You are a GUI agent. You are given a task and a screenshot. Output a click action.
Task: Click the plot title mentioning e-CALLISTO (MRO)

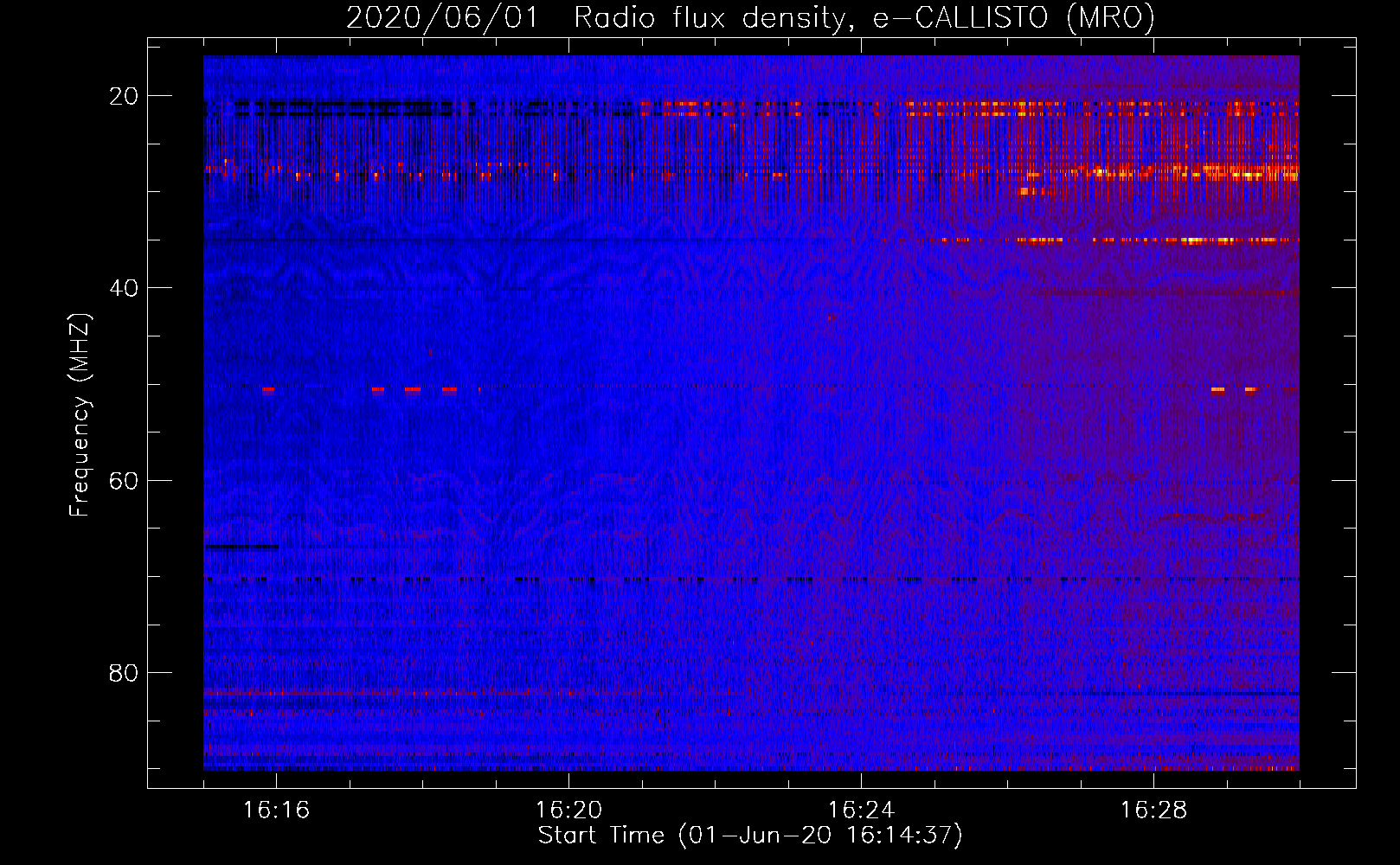[x=750, y=17]
